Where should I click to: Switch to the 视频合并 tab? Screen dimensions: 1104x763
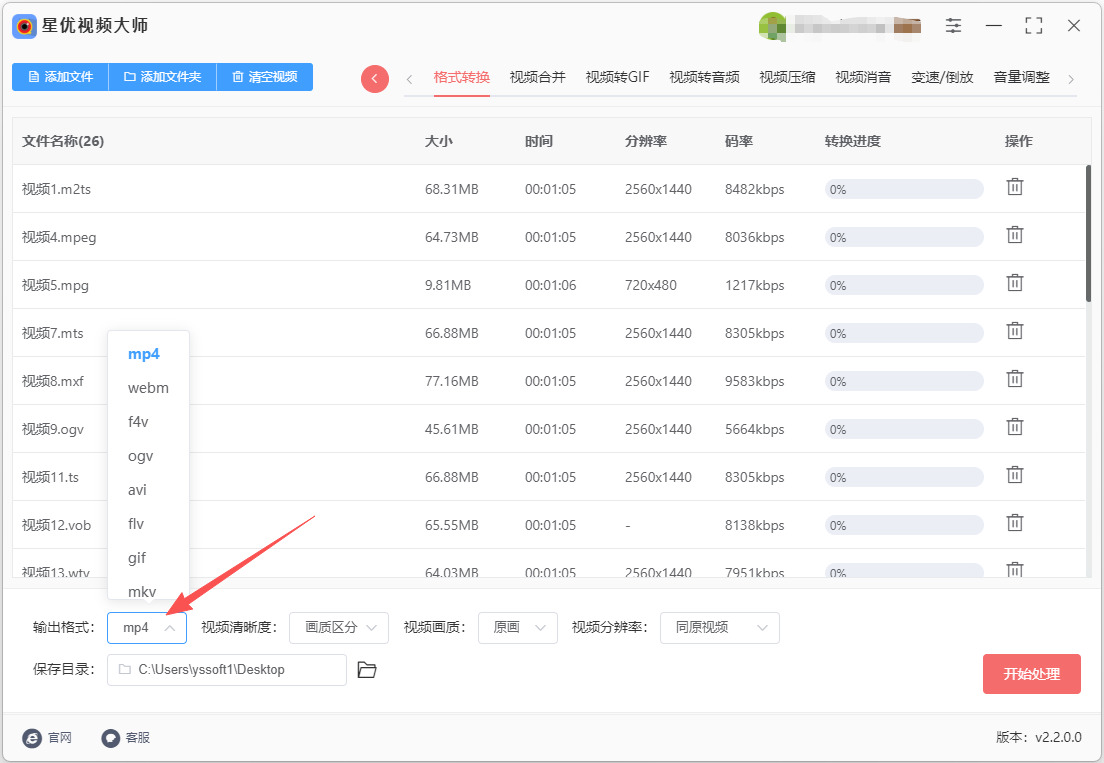click(537, 77)
